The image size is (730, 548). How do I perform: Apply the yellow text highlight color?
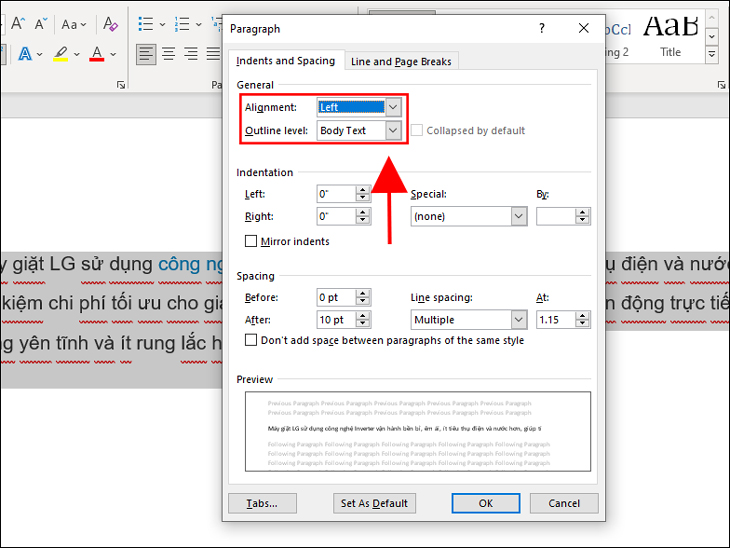point(61,53)
